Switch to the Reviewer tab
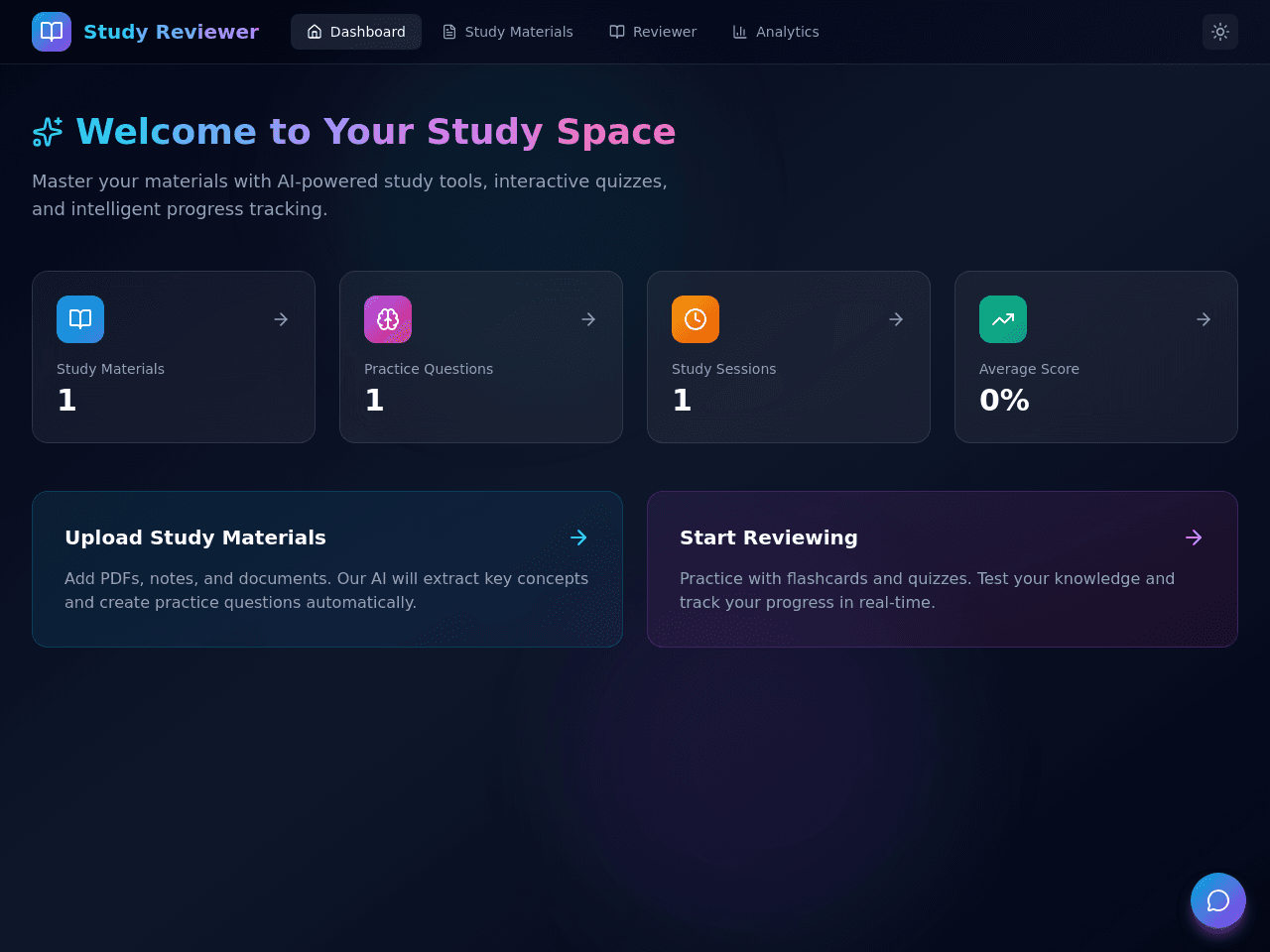1270x952 pixels. click(653, 32)
